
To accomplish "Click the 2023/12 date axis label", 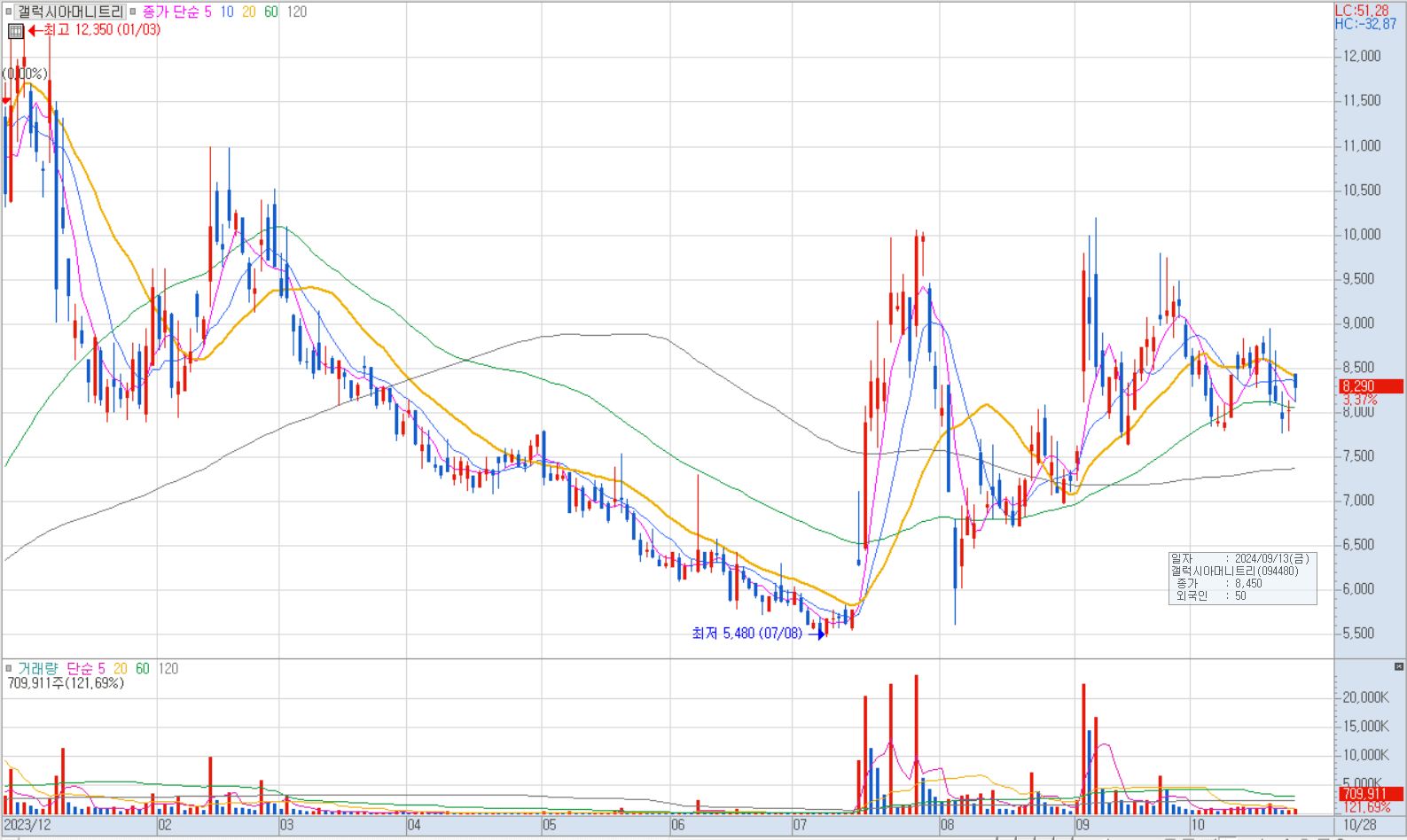I will (x=27, y=825).
